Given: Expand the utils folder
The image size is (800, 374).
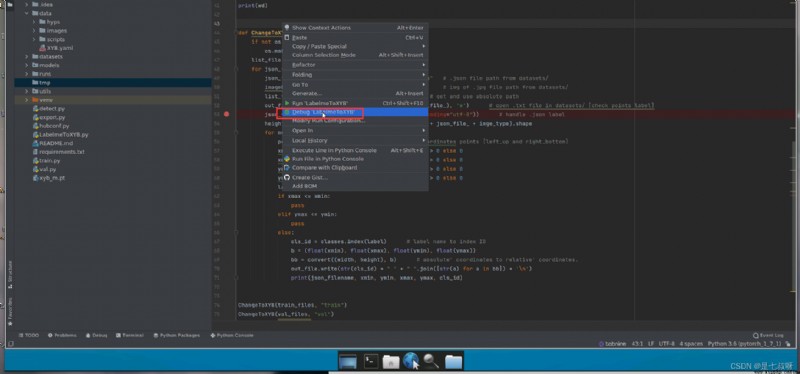Looking at the screenshot, I should (x=27, y=91).
